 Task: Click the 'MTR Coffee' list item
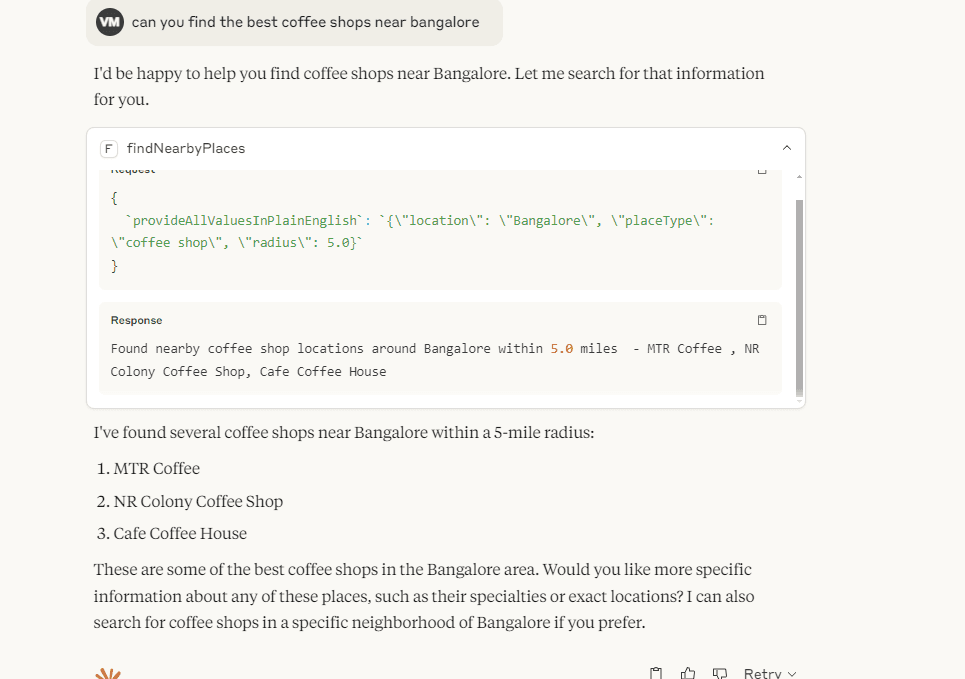156,468
